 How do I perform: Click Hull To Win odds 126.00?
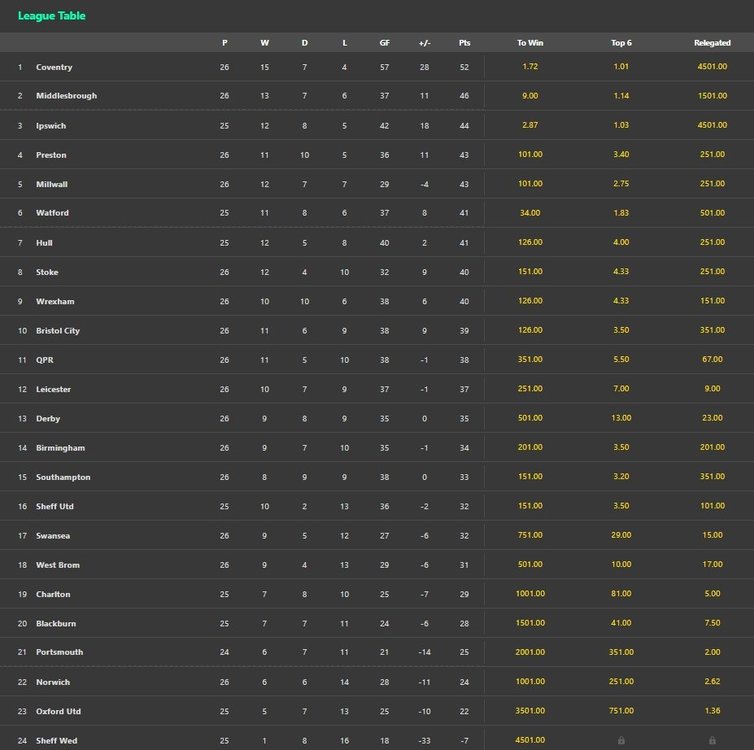click(530, 242)
